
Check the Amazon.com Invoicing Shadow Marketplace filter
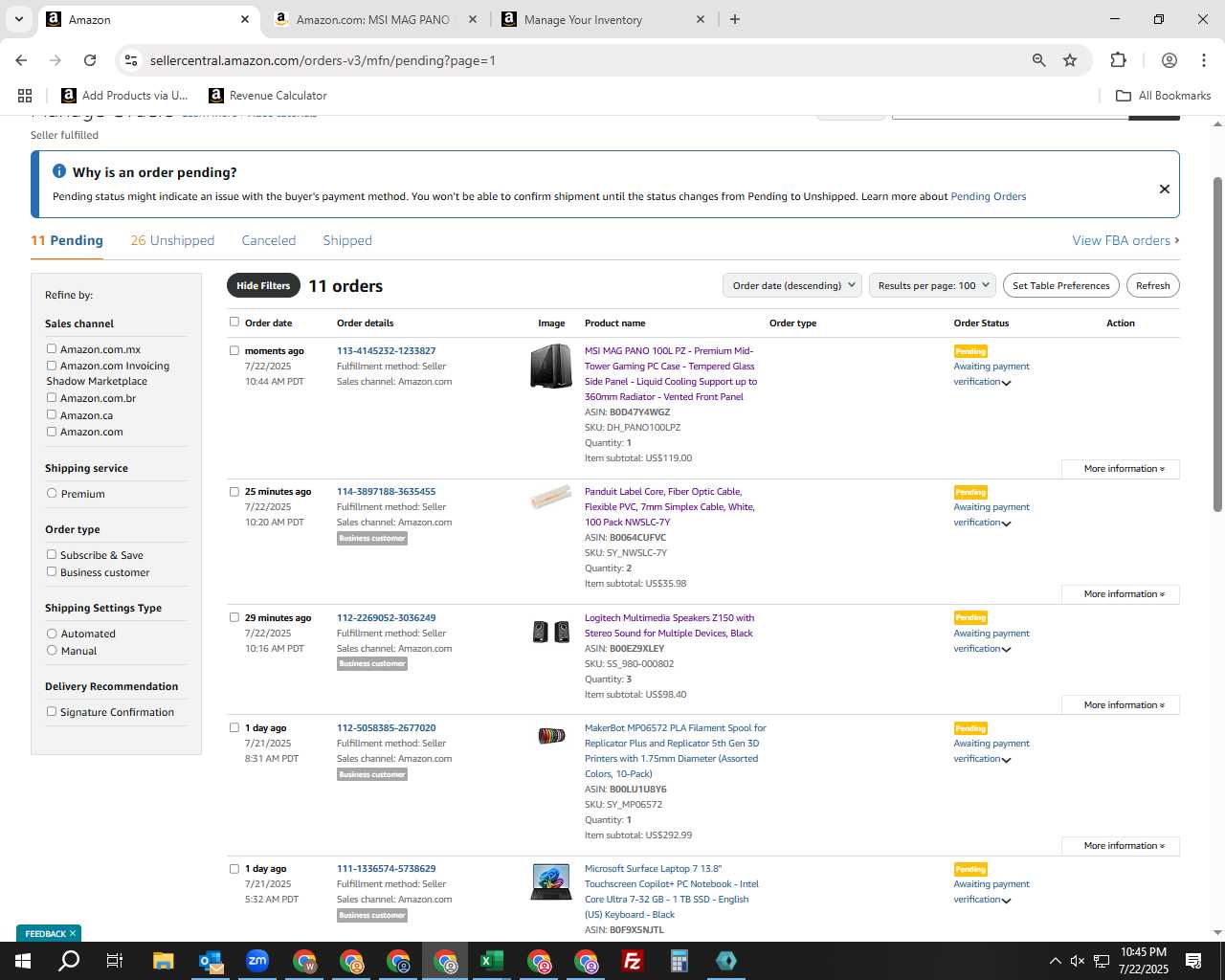point(52,365)
